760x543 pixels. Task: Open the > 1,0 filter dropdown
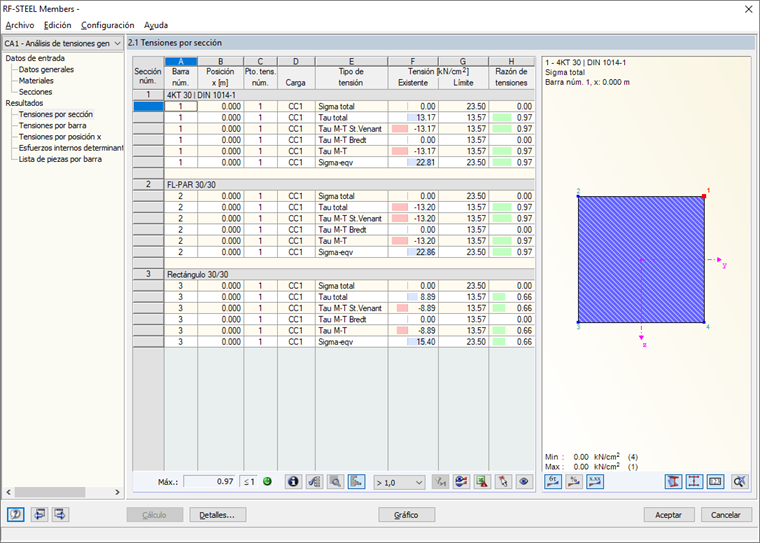399,482
